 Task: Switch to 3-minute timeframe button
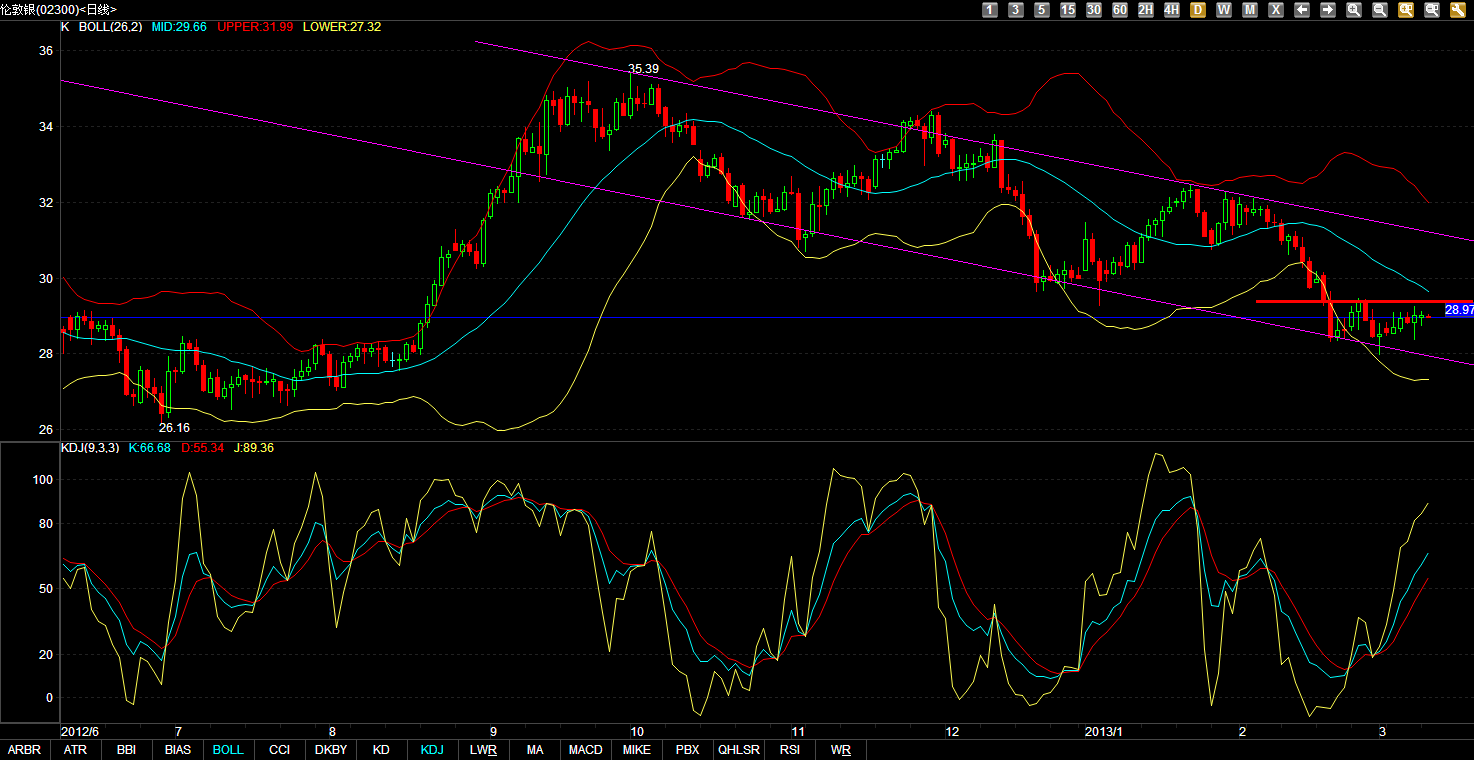[x=1016, y=10]
